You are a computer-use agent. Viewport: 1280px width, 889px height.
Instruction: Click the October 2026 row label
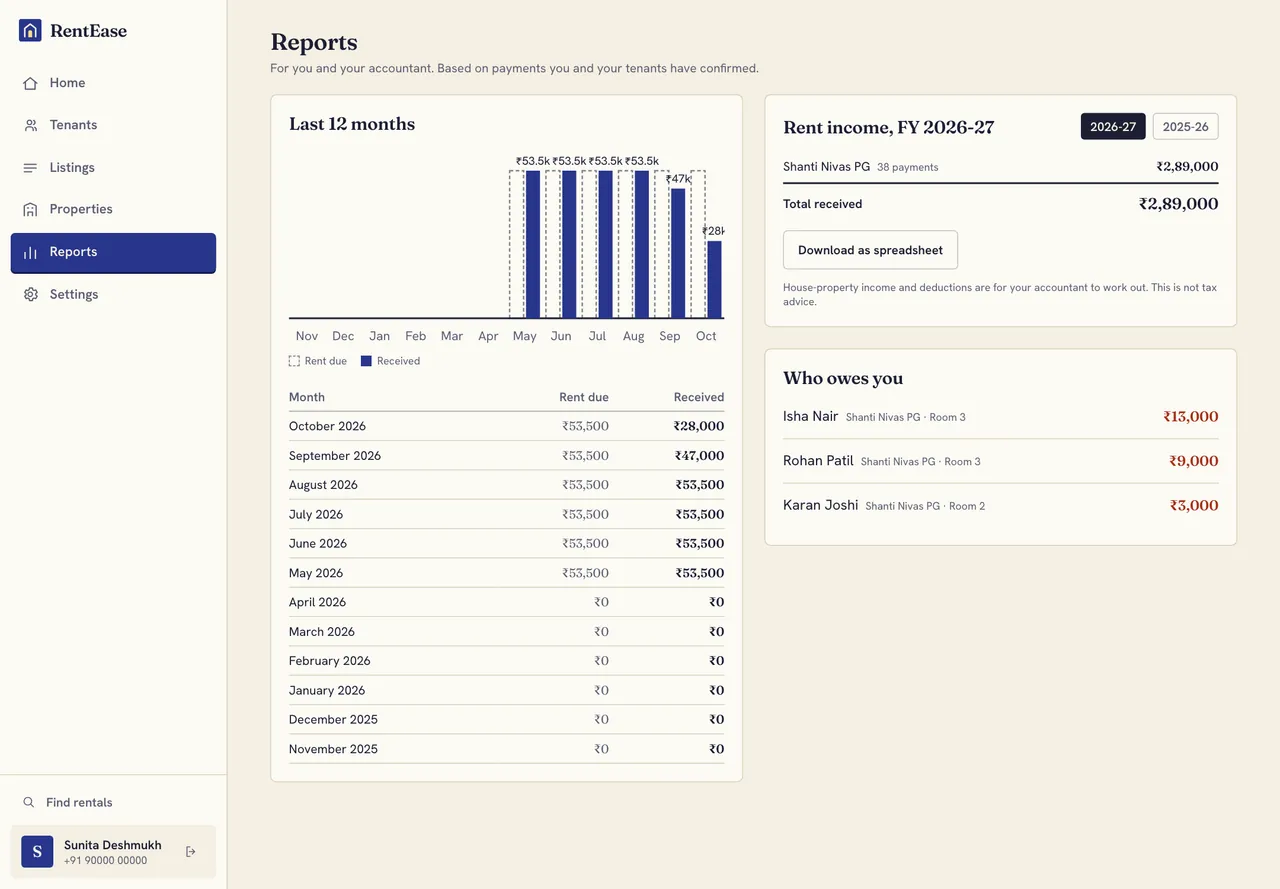coord(327,426)
